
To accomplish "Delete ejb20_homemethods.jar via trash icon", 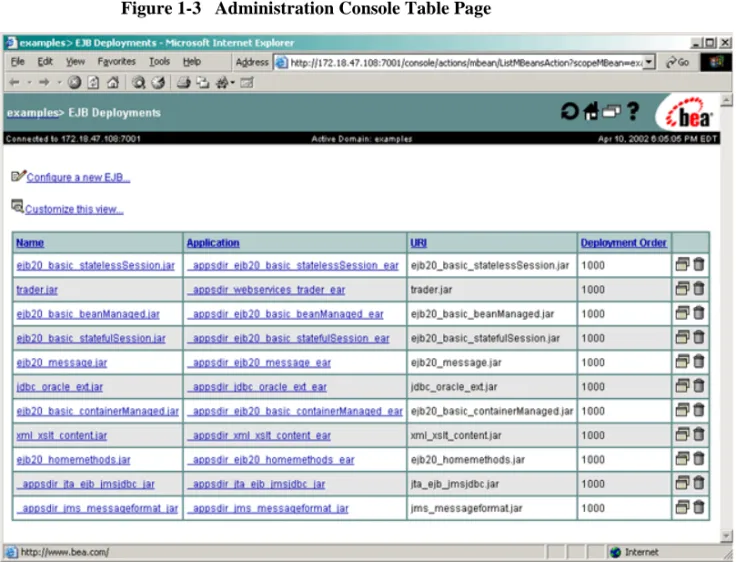I will pyautogui.click(x=699, y=459).
